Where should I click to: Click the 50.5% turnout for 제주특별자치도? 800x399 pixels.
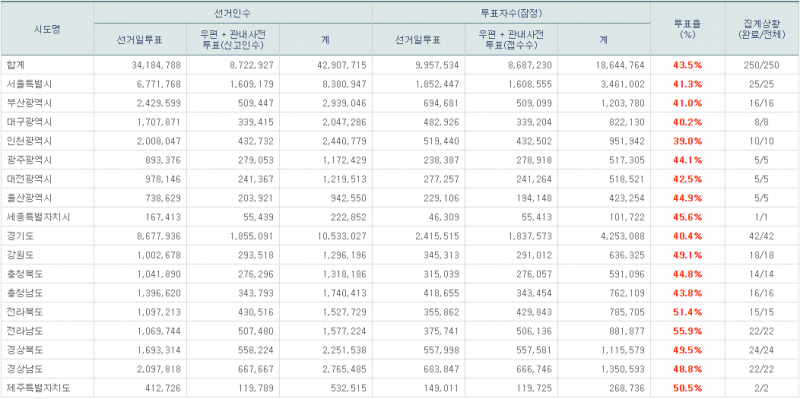click(x=687, y=388)
